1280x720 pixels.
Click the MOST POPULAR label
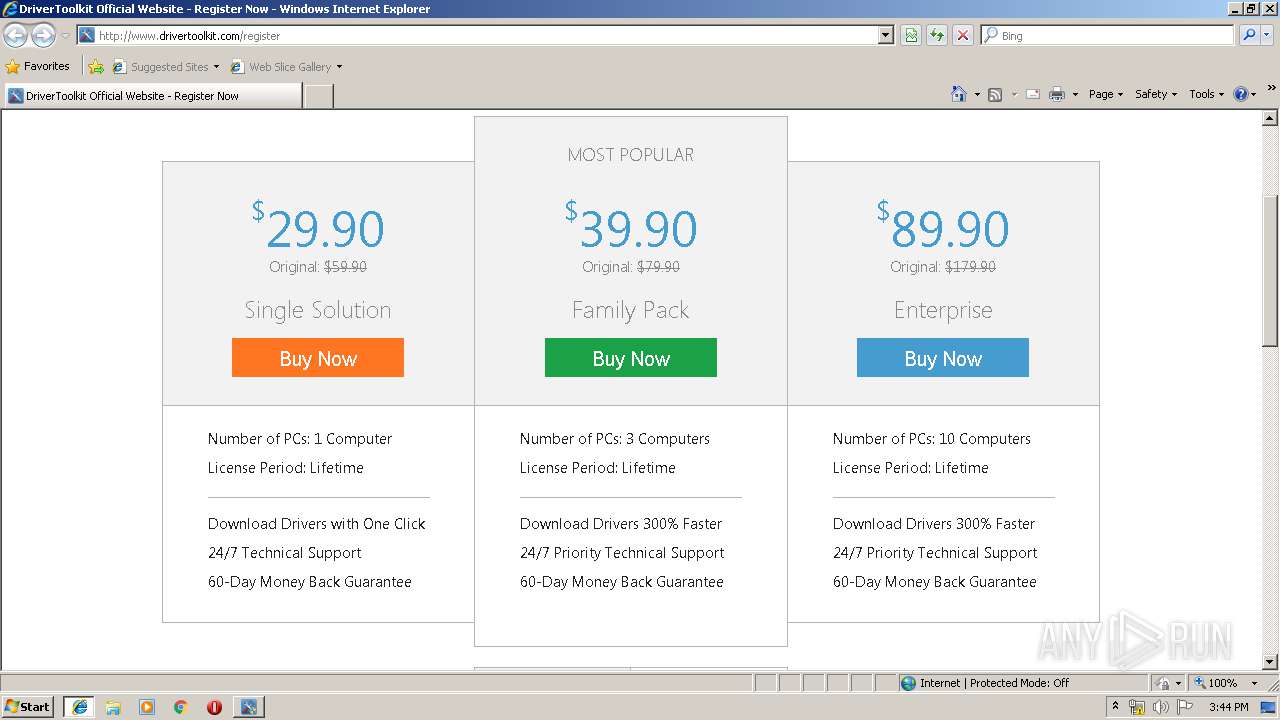(631, 155)
